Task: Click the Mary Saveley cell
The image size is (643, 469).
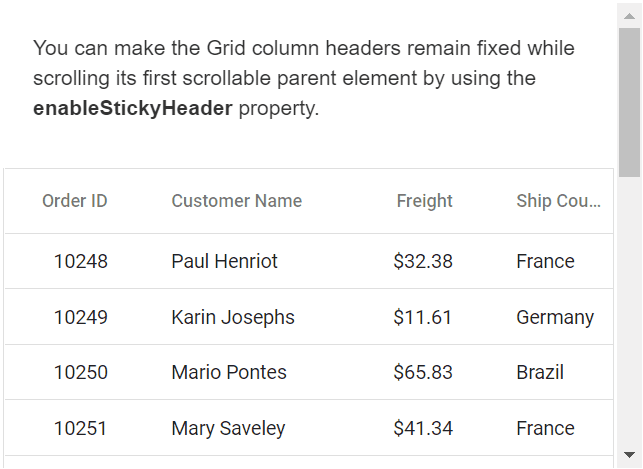Action: pyautogui.click(x=228, y=428)
